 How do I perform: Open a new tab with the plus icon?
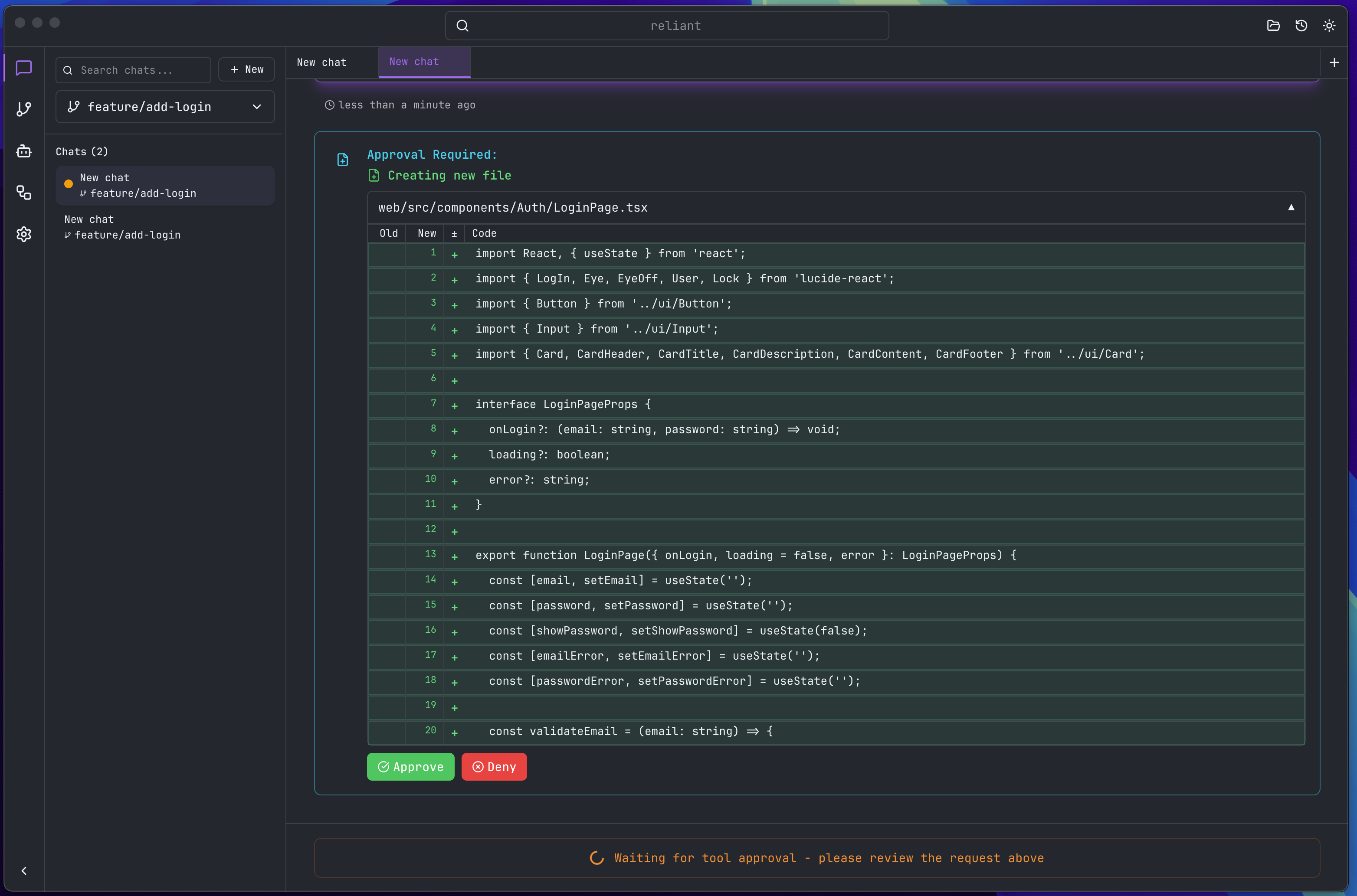(1335, 62)
